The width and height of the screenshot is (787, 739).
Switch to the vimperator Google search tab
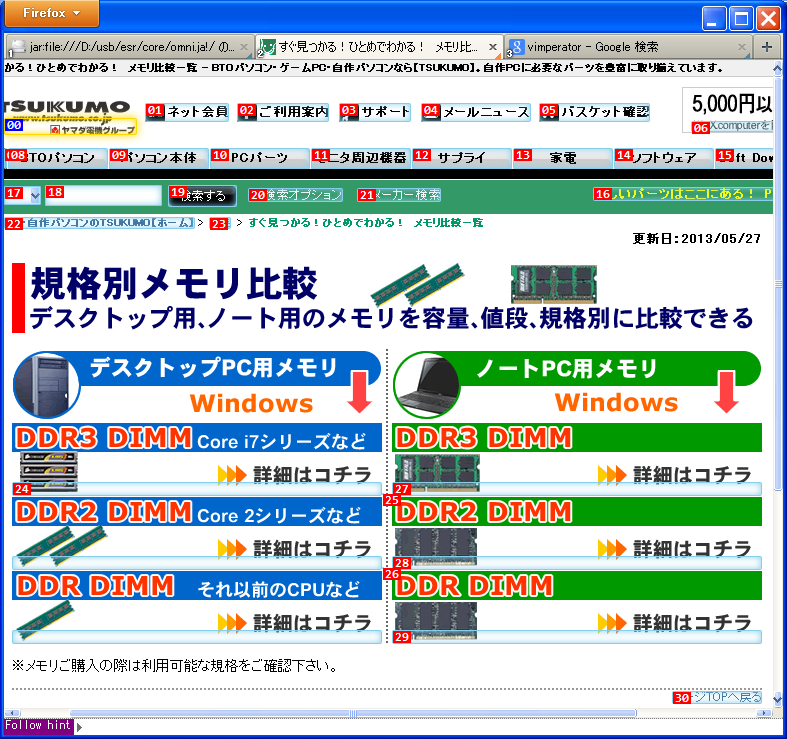coord(628,47)
